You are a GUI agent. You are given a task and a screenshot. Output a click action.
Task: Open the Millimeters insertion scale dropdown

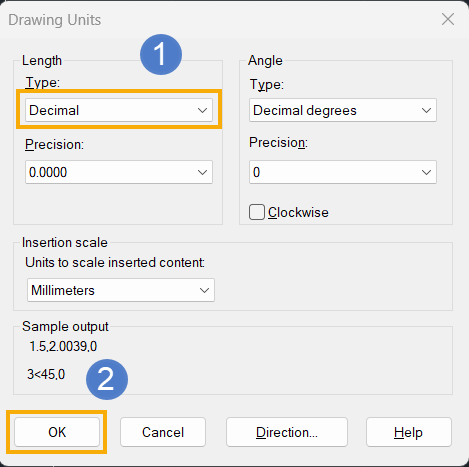[x=121, y=290]
